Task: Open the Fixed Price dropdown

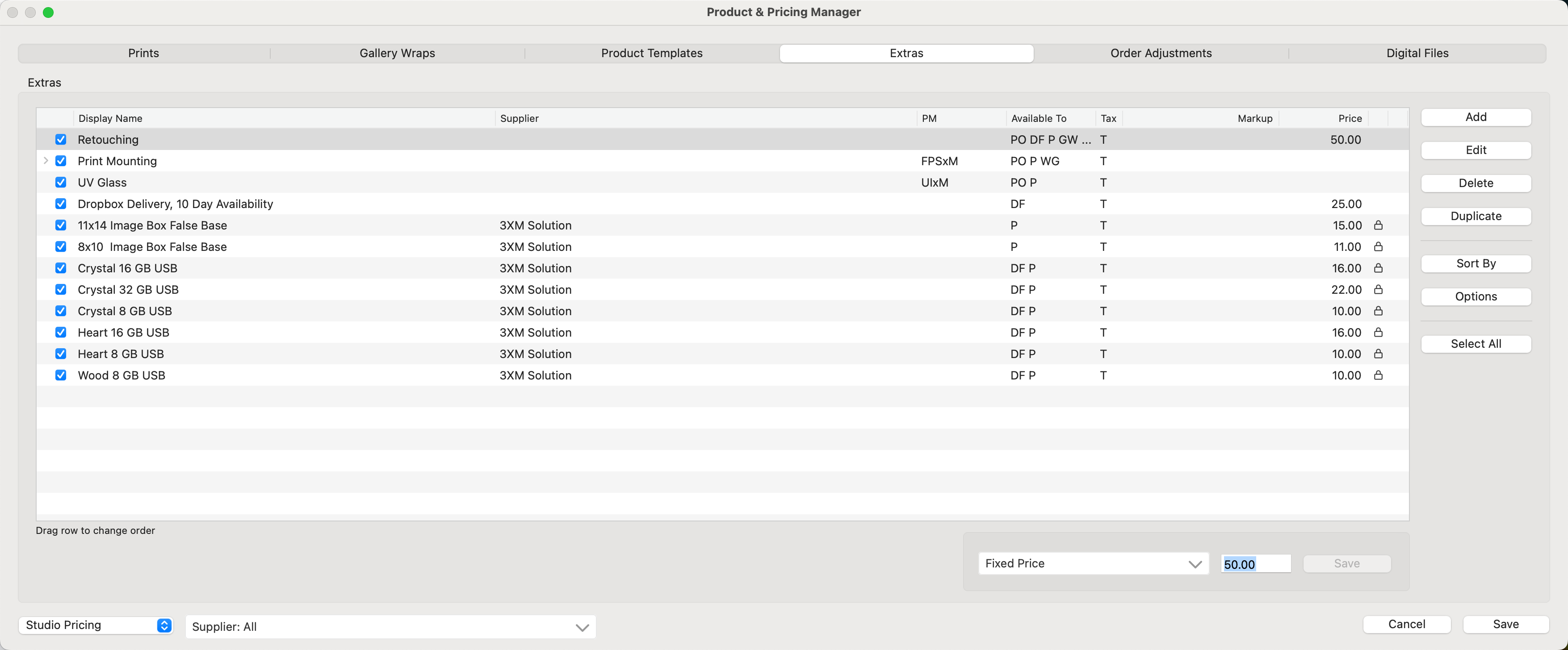Action: tap(1093, 564)
